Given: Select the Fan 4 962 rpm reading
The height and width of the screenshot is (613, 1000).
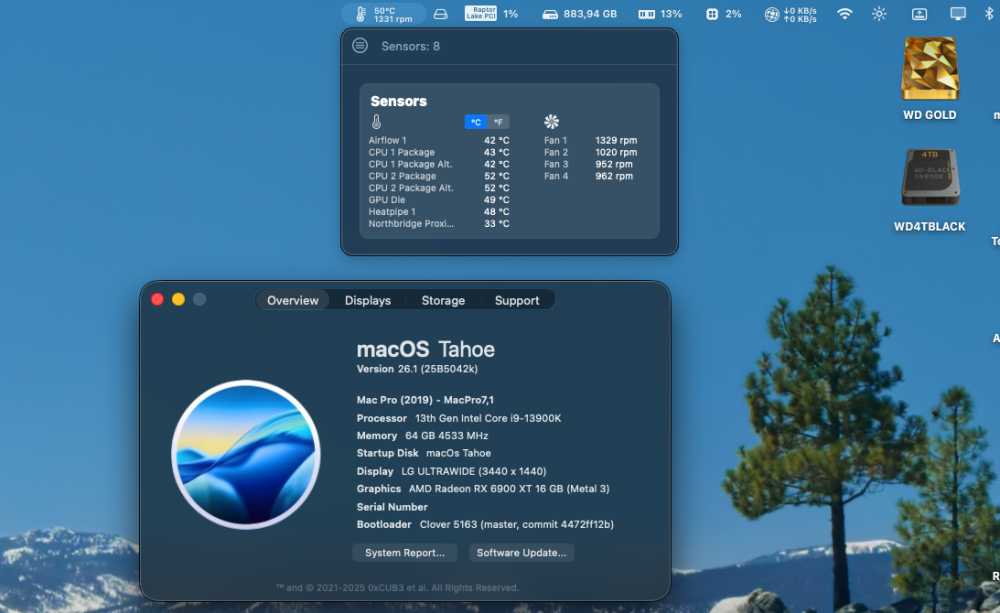Looking at the screenshot, I should point(589,176).
